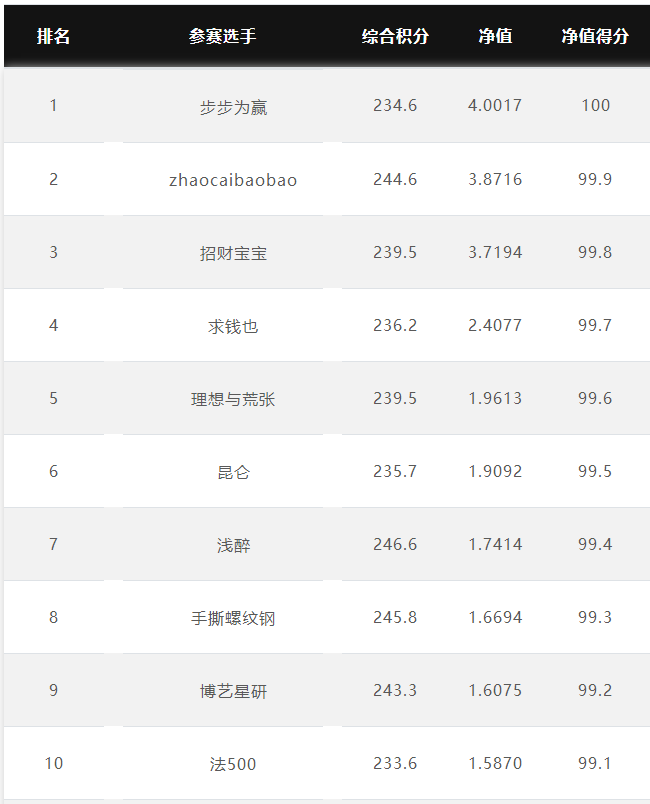
Task: Click net value 4.0017 cell
Action: pos(495,106)
